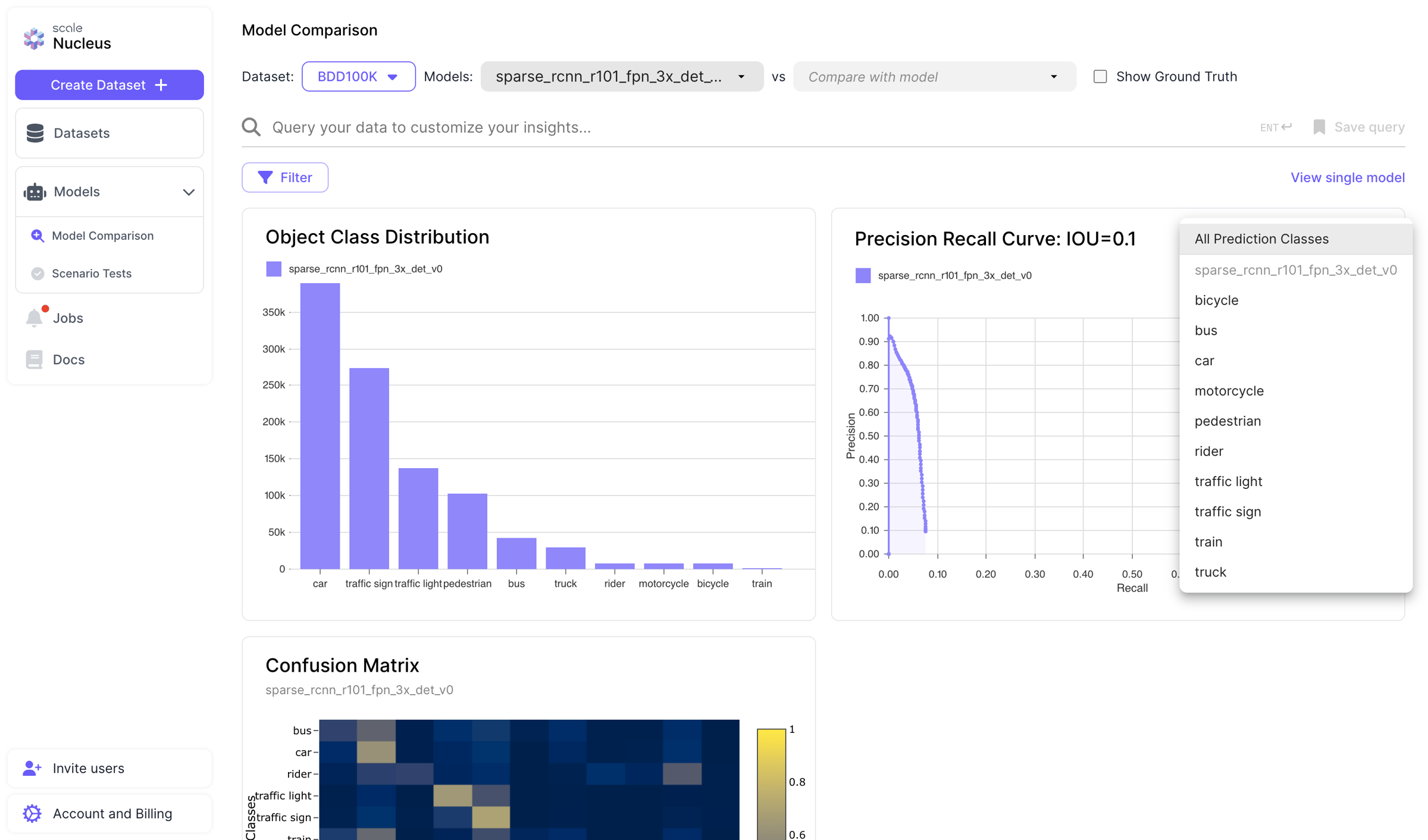Open the Compare with model dropdown
The image size is (1428, 840).
pos(934,77)
